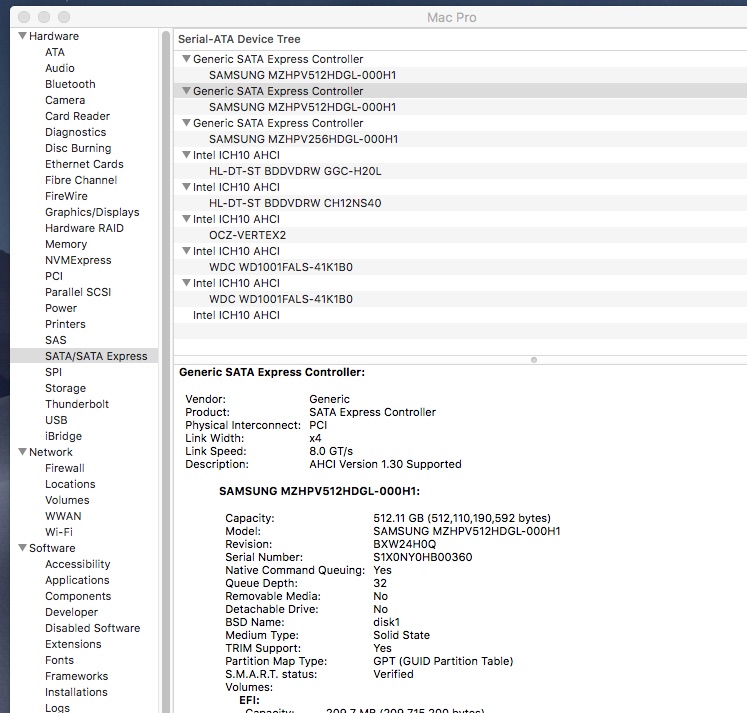
Task: Select Storage in the sidebar
Action: (65, 388)
